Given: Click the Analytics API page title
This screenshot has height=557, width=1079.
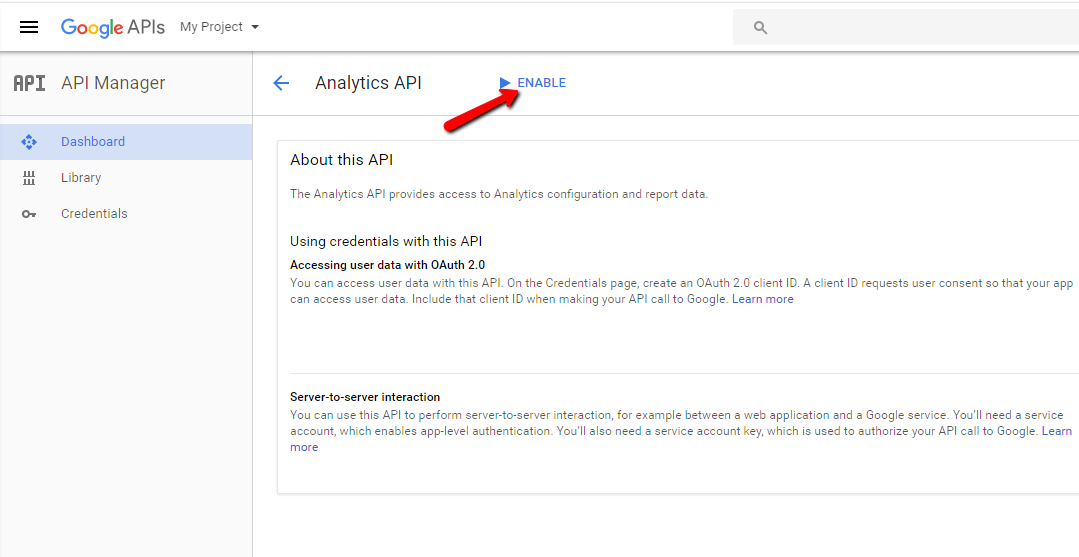Looking at the screenshot, I should tap(368, 83).
